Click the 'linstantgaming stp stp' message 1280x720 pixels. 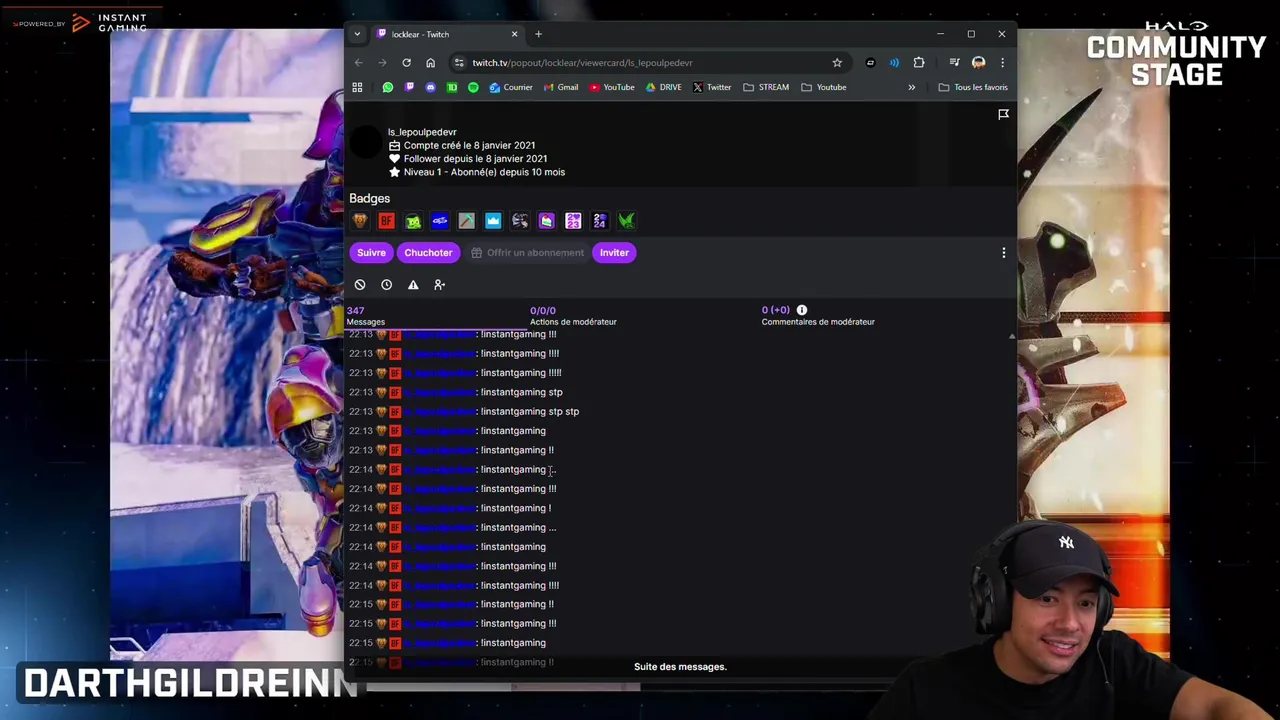coord(530,412)
